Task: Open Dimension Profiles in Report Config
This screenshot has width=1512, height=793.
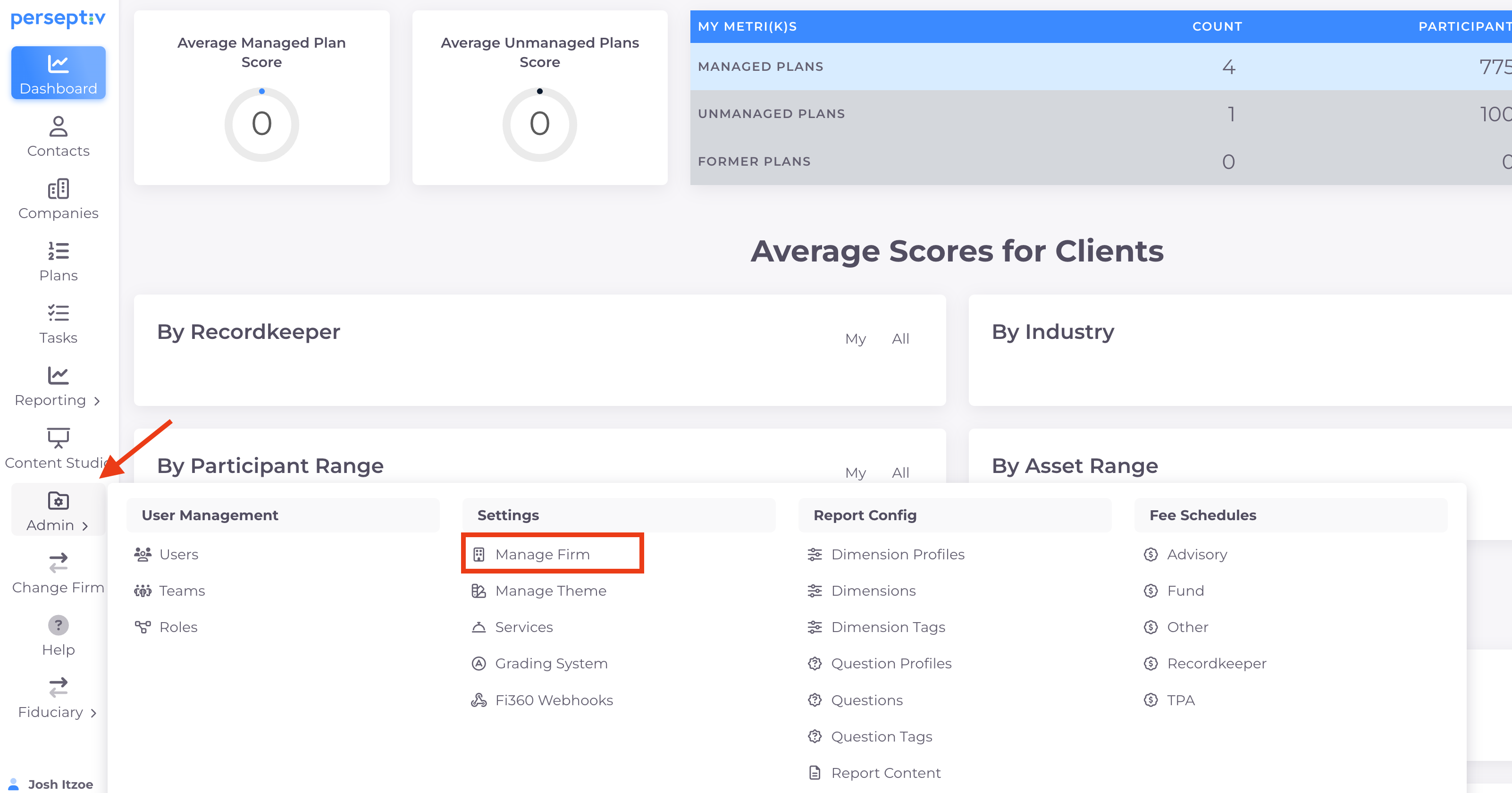Action: [x=897, y=554]
